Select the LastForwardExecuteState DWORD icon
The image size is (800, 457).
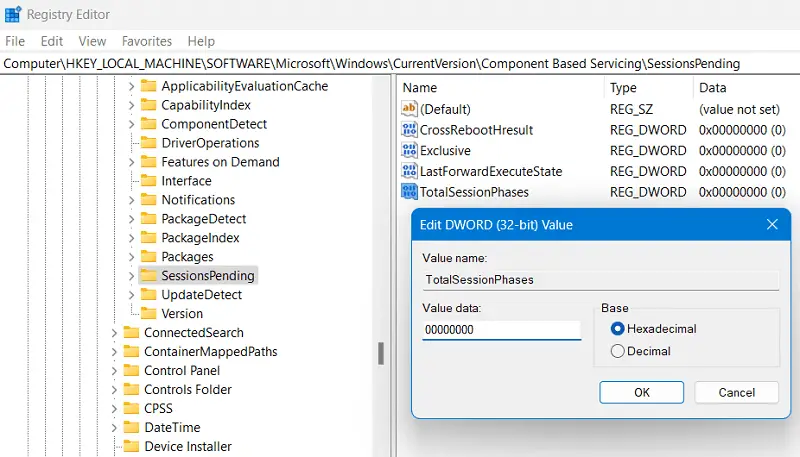click(409, 171)
